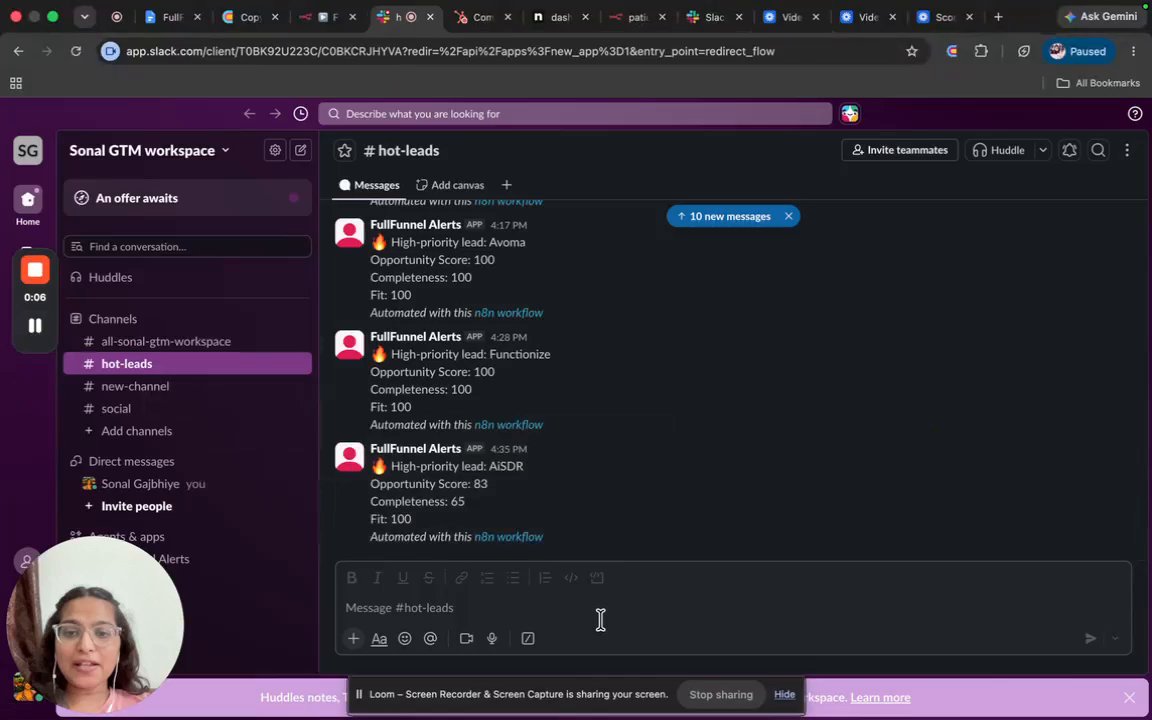1152x720 pixels.
Task: Jump to 10 new messages
Action: tap(724, 217)
